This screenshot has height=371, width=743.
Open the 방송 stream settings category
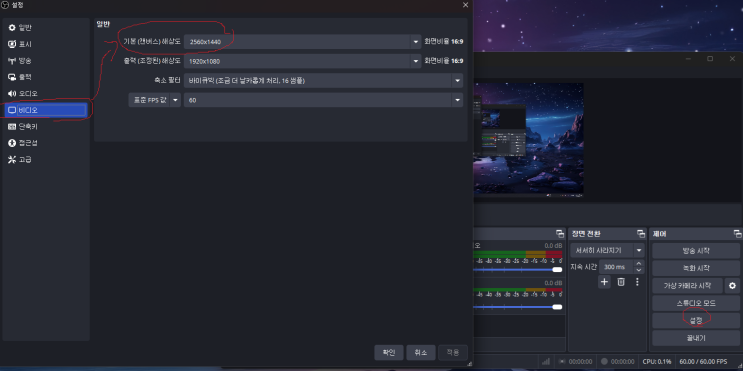pos(45,61)
